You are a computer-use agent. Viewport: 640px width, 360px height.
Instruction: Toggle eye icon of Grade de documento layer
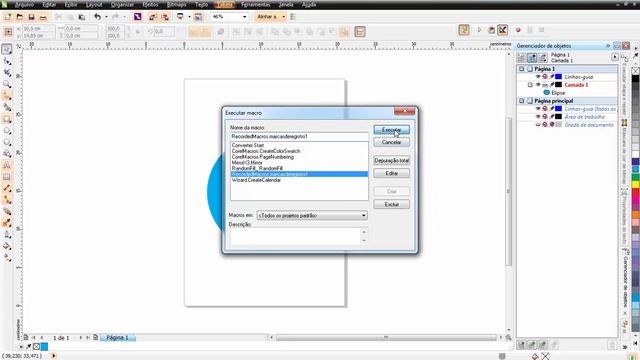pos(538,124)
